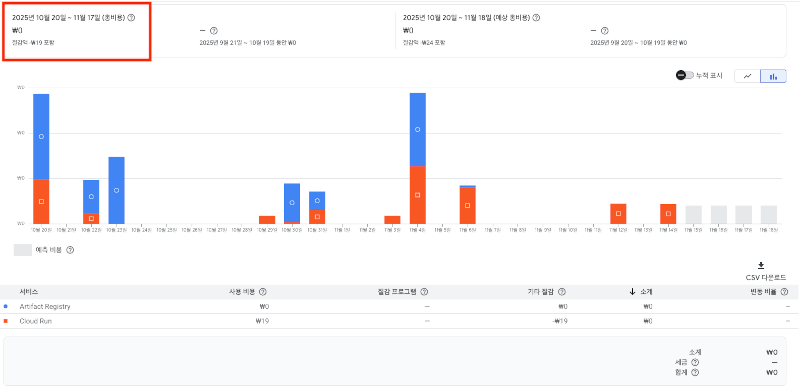Select the Artifact Registry service row name
This screenshot has height=390, width=800.
(x=45, y=307)
